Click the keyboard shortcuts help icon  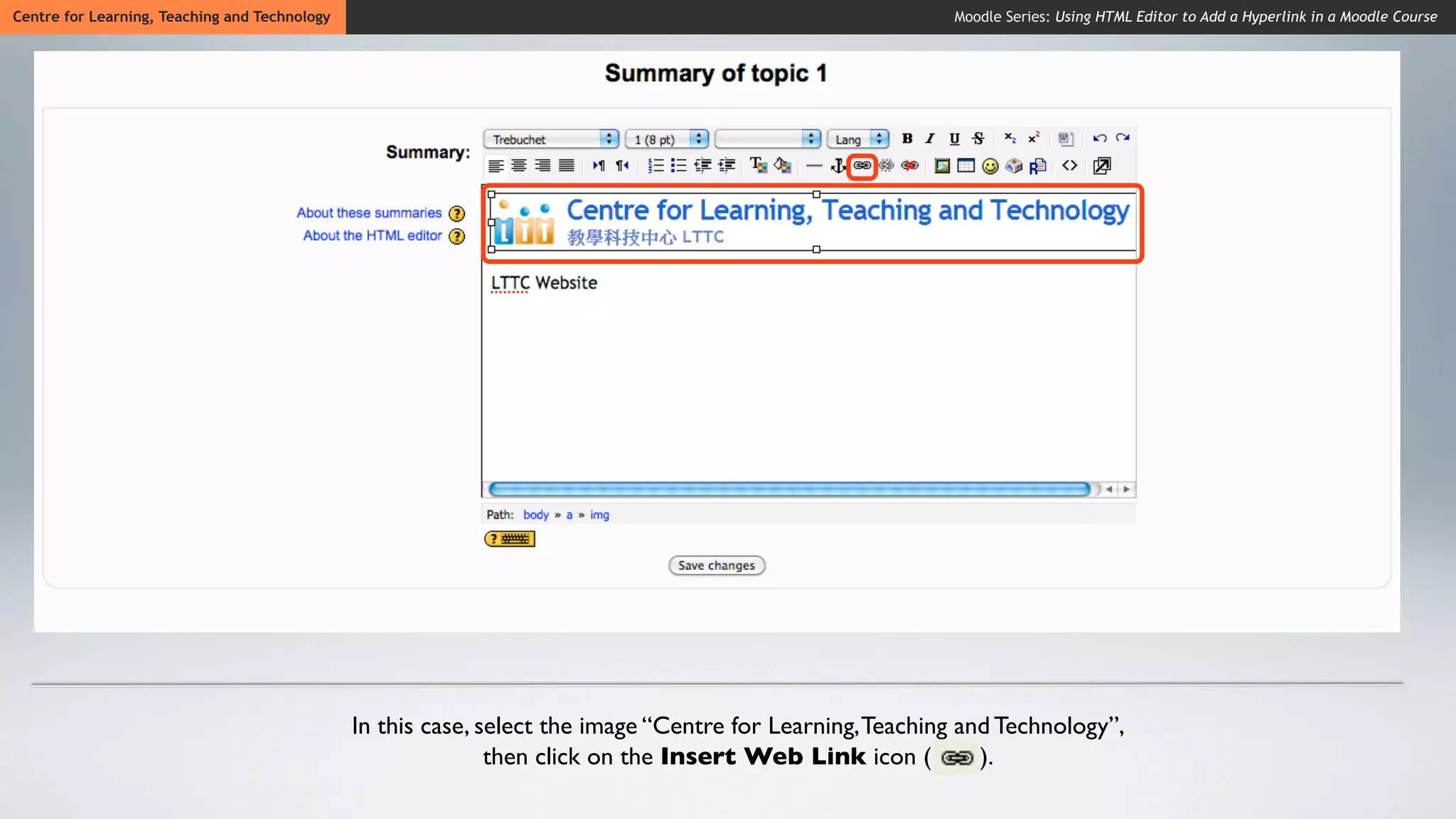pyautogui.click(x=510, y=539)
